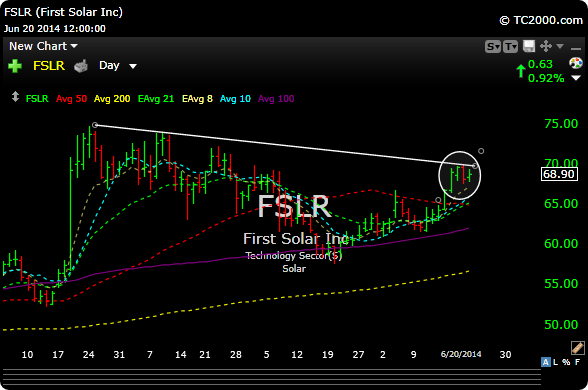Click the 65.00 price scale label

[561, 204]
